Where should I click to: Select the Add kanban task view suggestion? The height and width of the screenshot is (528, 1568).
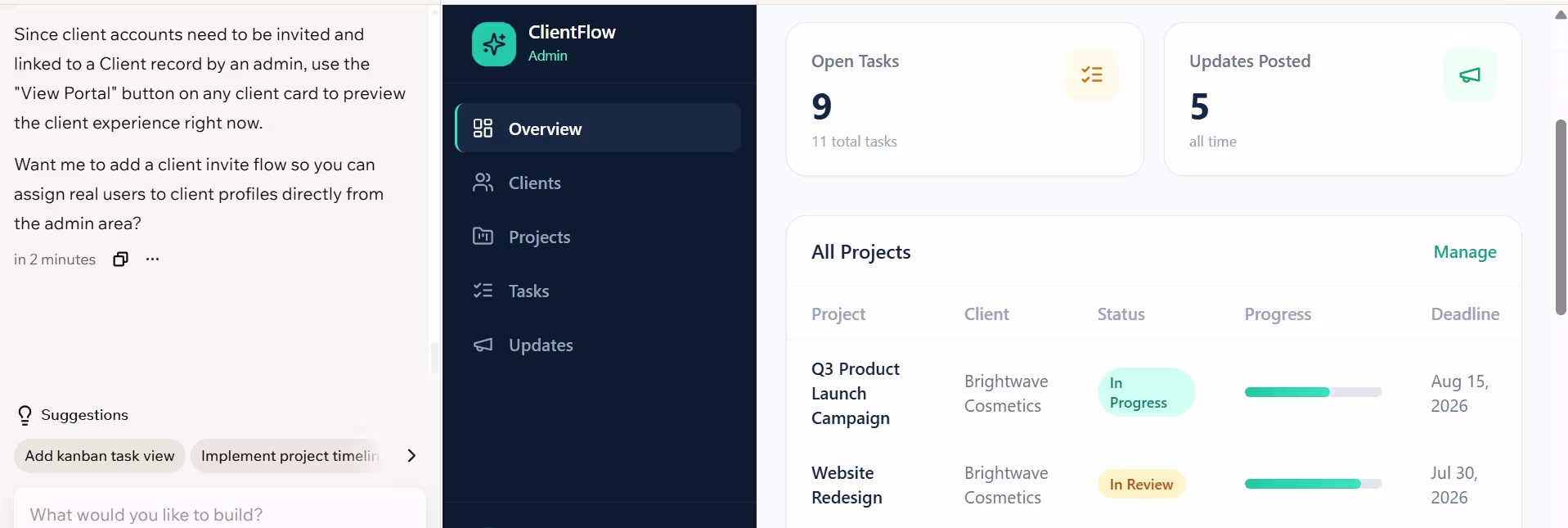[x=100, y=456]
